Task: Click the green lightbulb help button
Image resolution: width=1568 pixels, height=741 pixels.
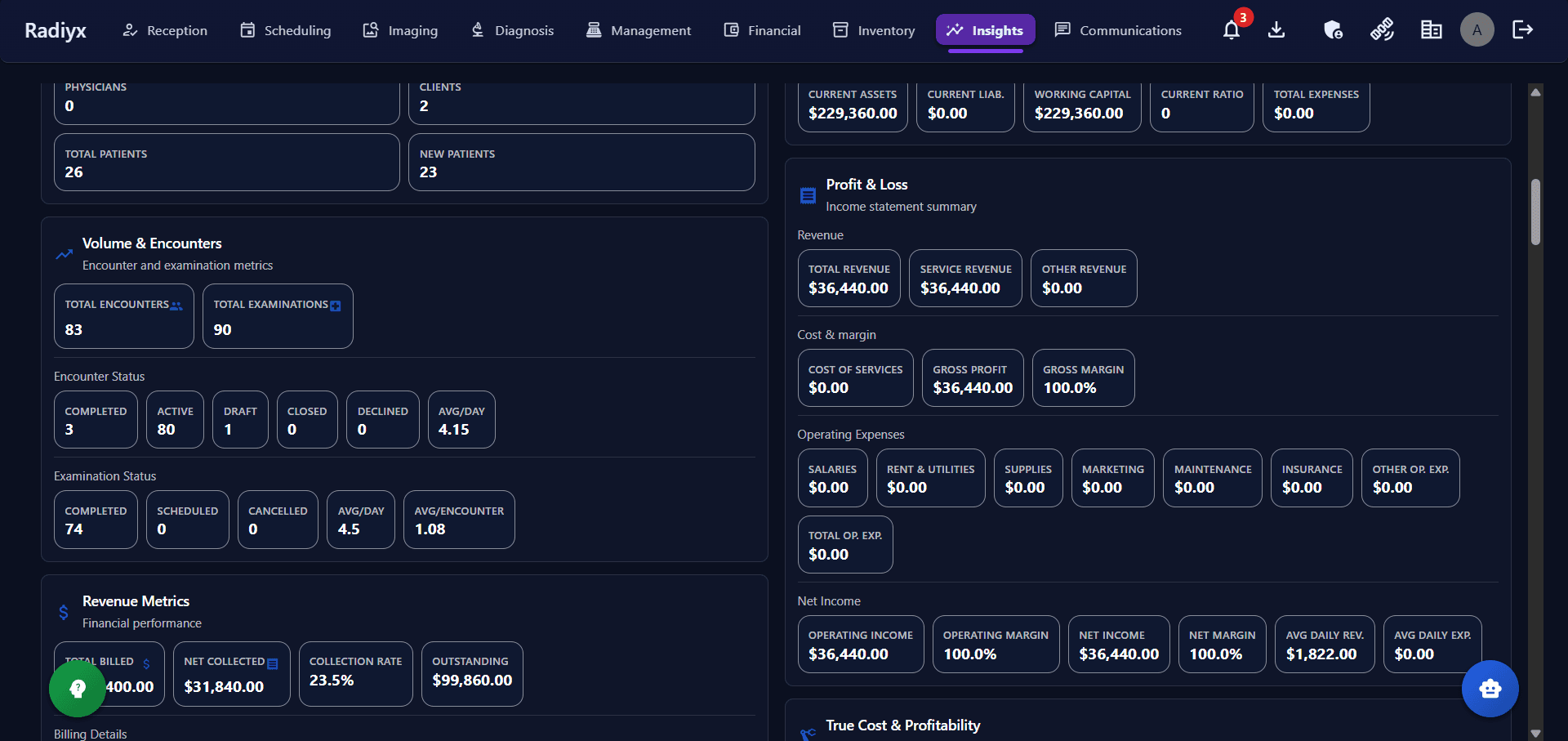Action: (x=78, y=689)
